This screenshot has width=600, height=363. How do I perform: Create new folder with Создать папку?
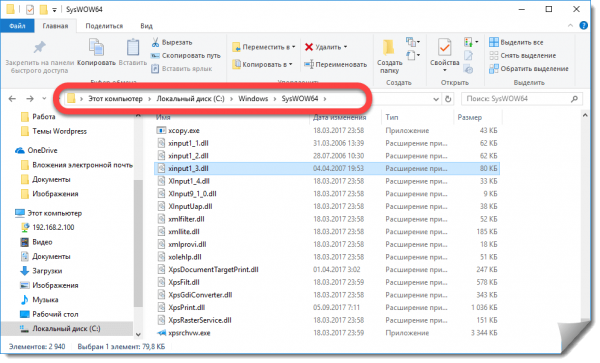(x=389, y=56)
